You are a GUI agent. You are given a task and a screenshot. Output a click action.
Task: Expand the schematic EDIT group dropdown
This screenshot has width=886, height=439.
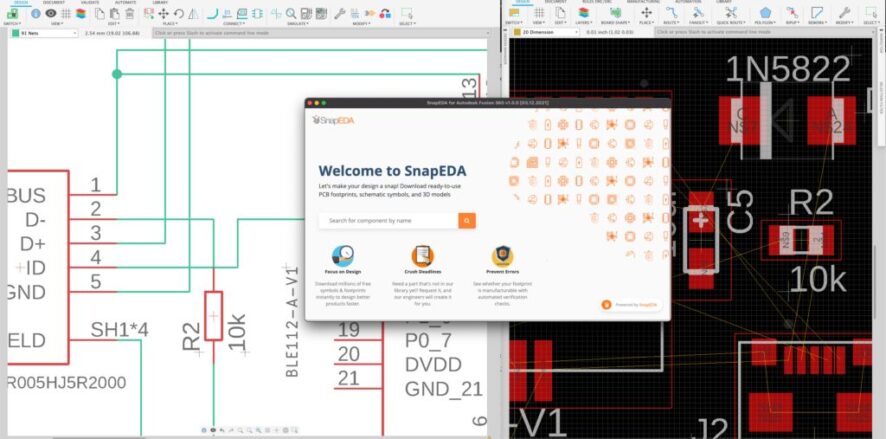tap(113, 24)
